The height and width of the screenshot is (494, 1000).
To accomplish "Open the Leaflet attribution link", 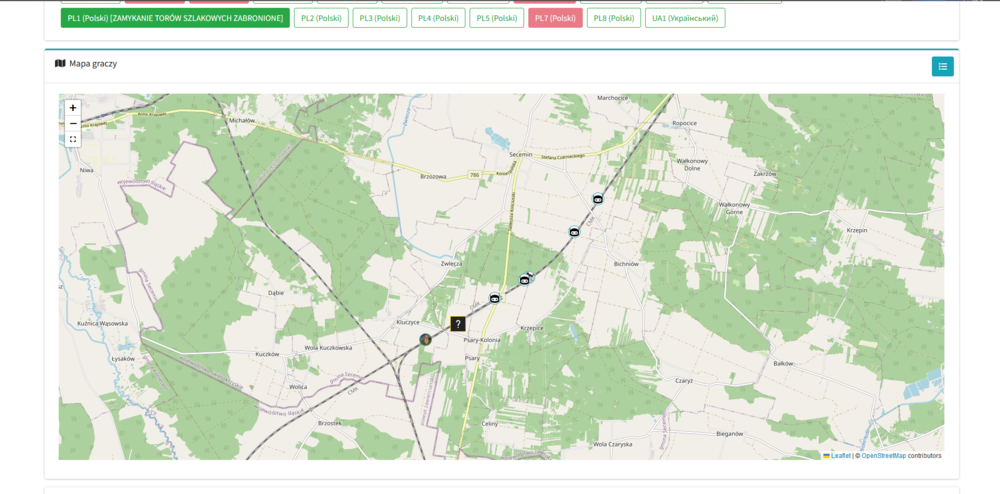I will [x=841, y=456].
